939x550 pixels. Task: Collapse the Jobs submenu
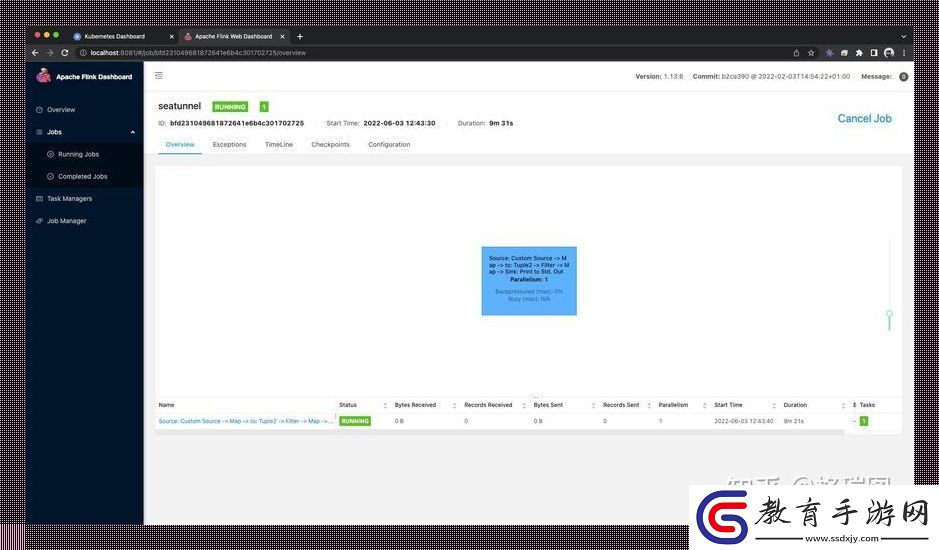pos(133,132)
